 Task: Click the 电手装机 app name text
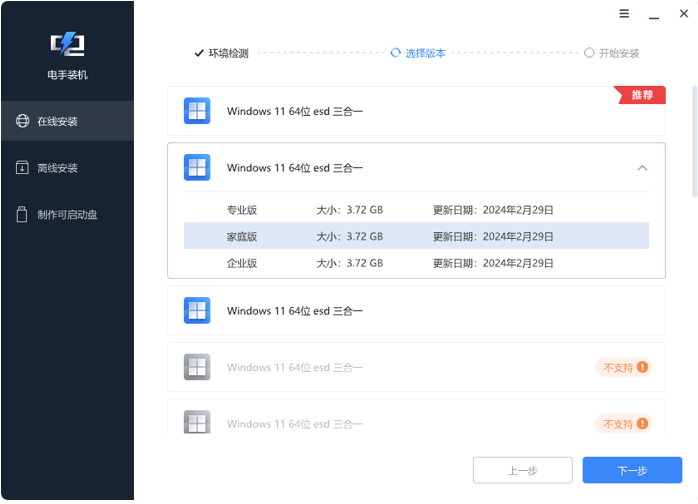[x=67, y=75]
